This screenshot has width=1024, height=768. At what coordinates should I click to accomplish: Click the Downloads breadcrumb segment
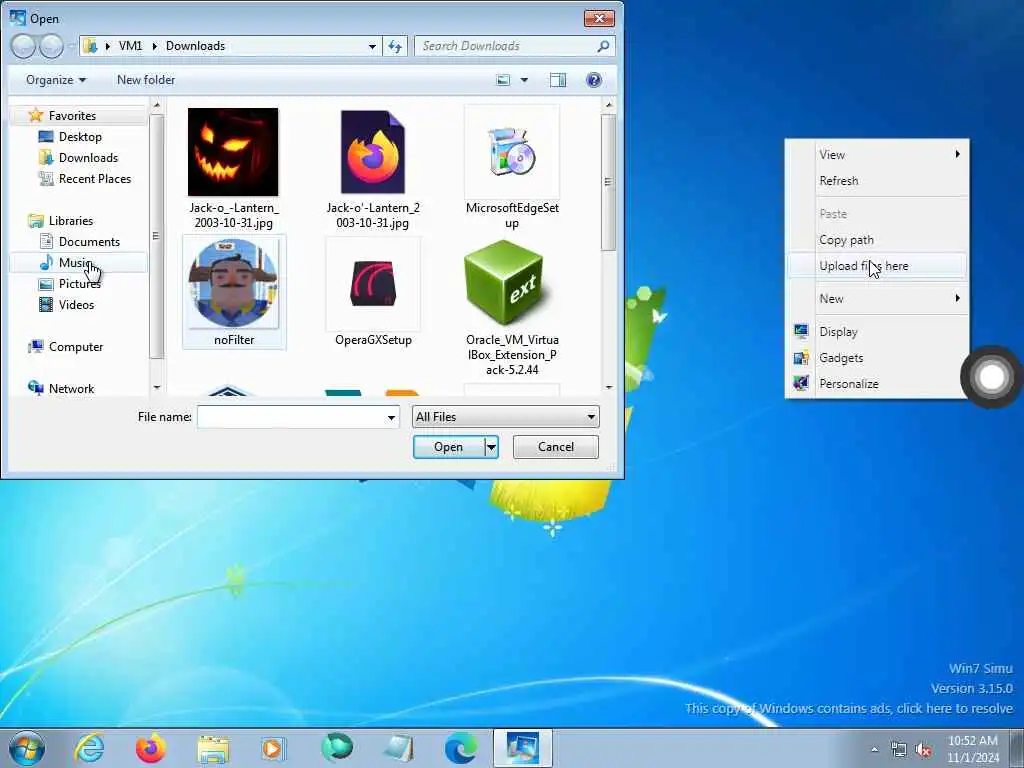pyautogui.click(x=195, y=46)
